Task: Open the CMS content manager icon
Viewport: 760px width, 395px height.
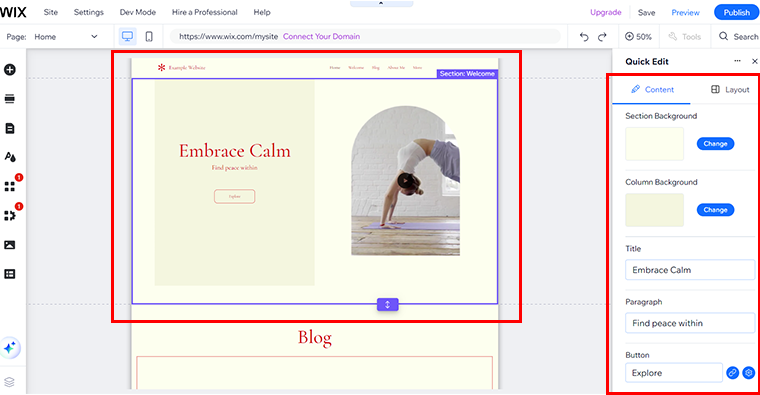Action: pyautogui.click(x=10, y=274)
